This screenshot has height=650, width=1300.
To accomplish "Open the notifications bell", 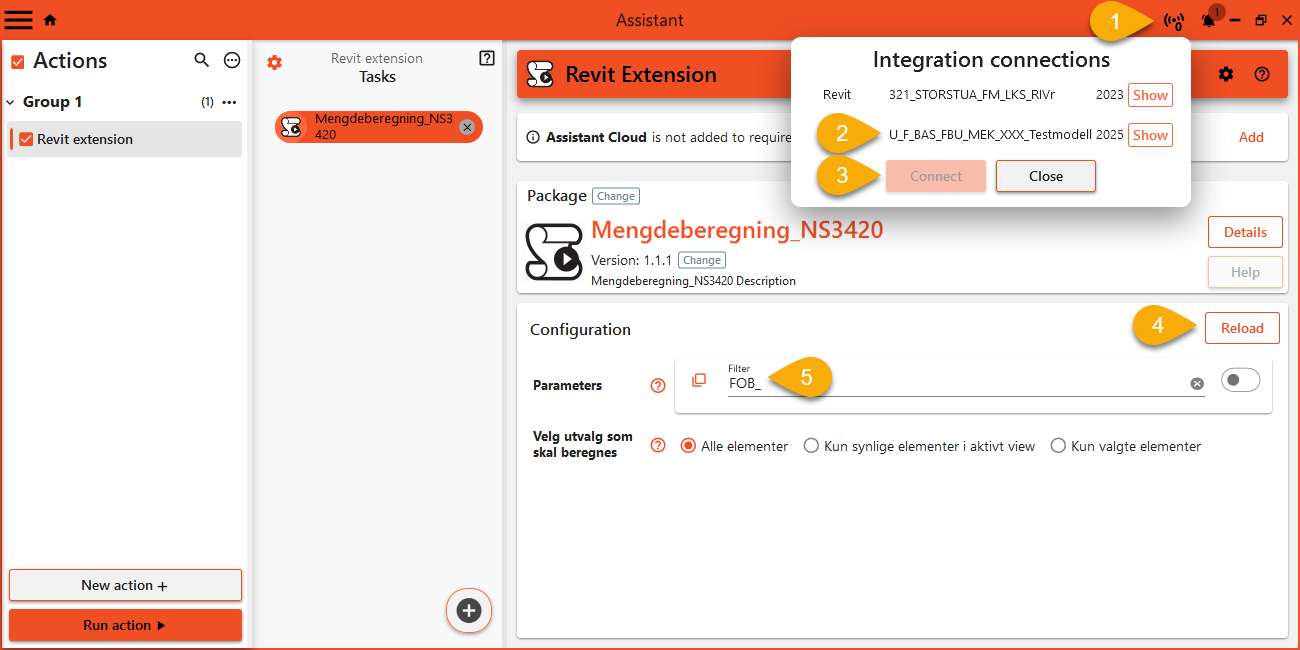I will (1208, 20).
